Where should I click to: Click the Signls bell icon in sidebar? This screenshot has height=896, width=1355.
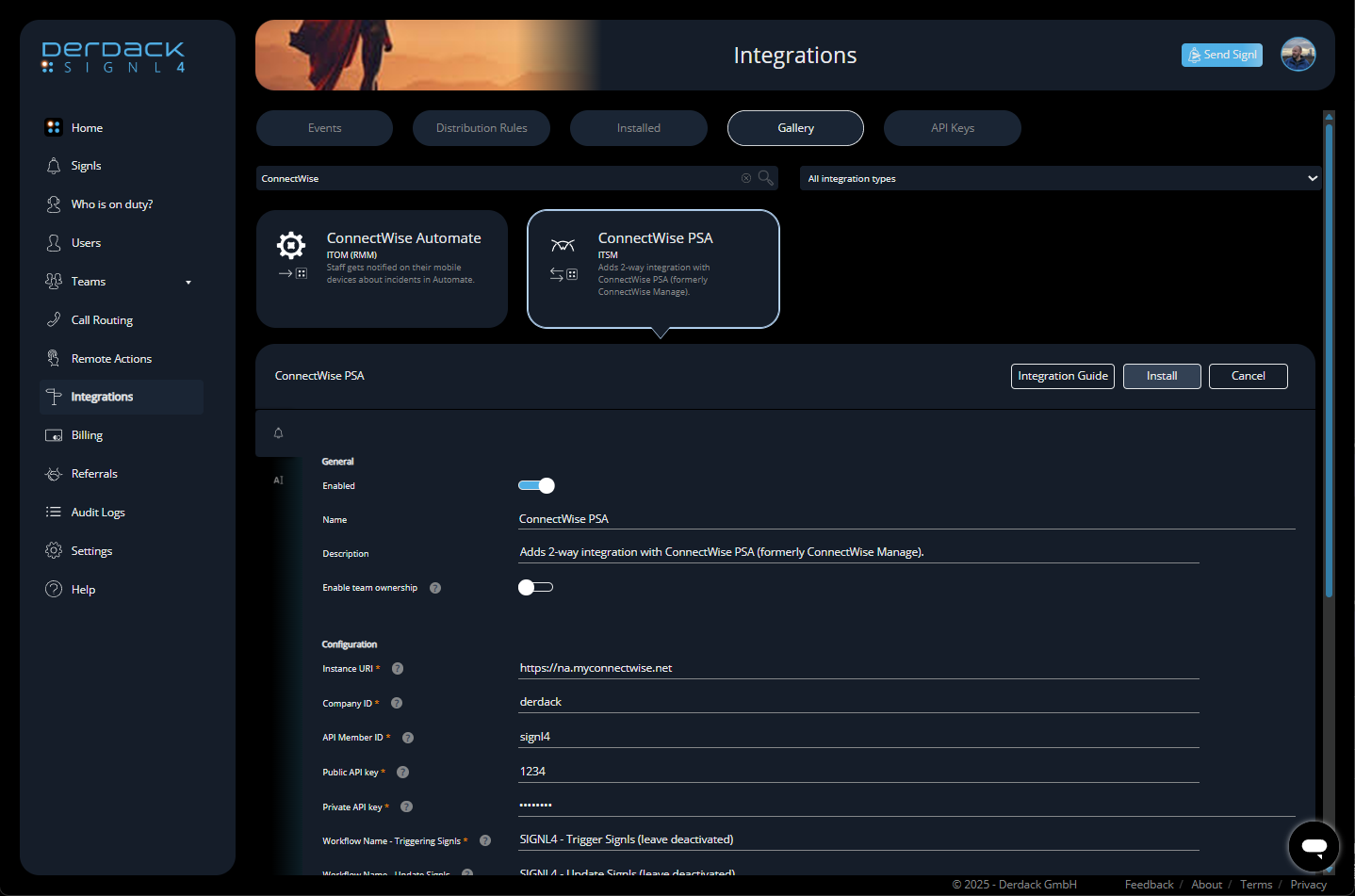(54, 166)
